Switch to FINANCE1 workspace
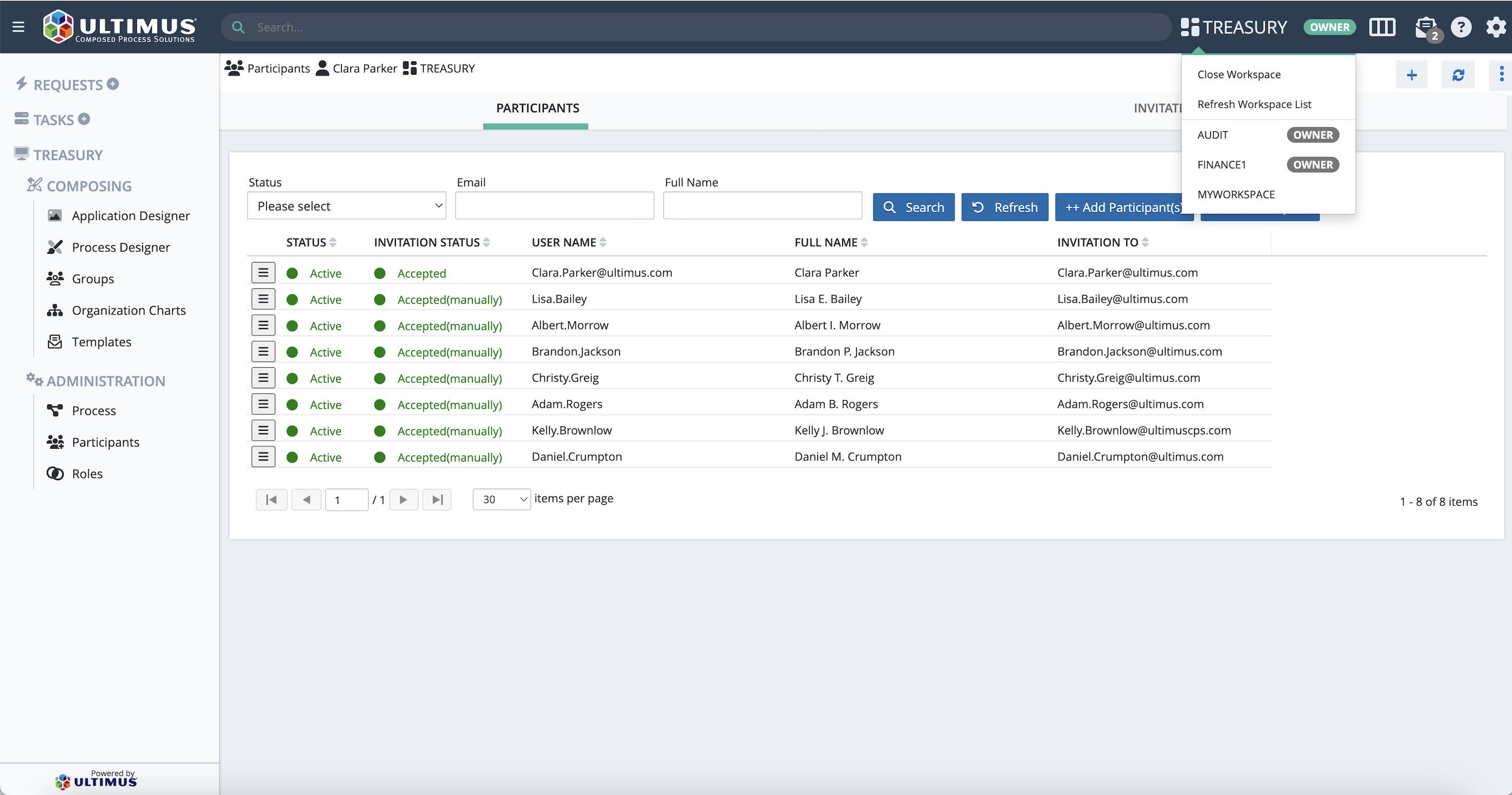Viewport: 1512px width, 795px height. tap(1268, 165)
